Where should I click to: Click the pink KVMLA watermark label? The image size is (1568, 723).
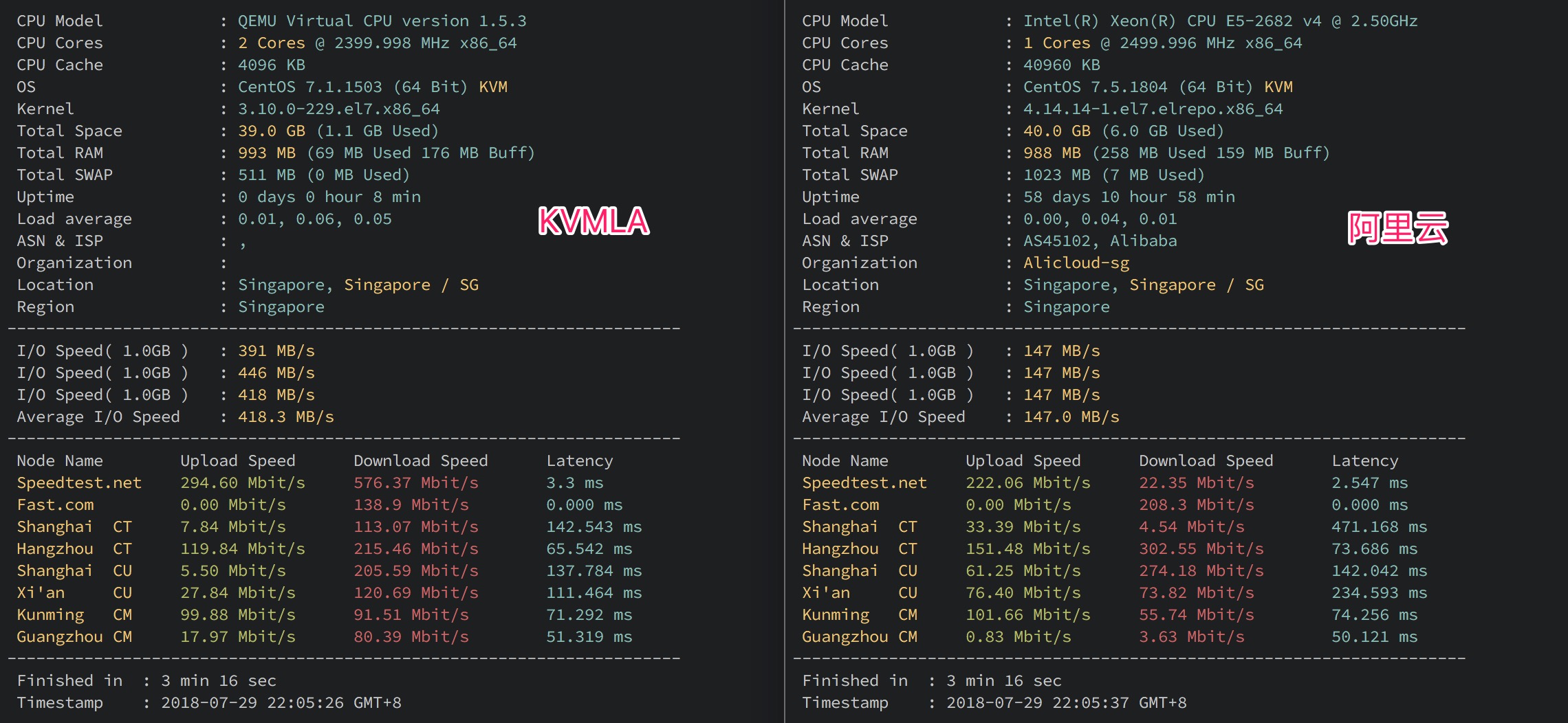pos(594,221)
